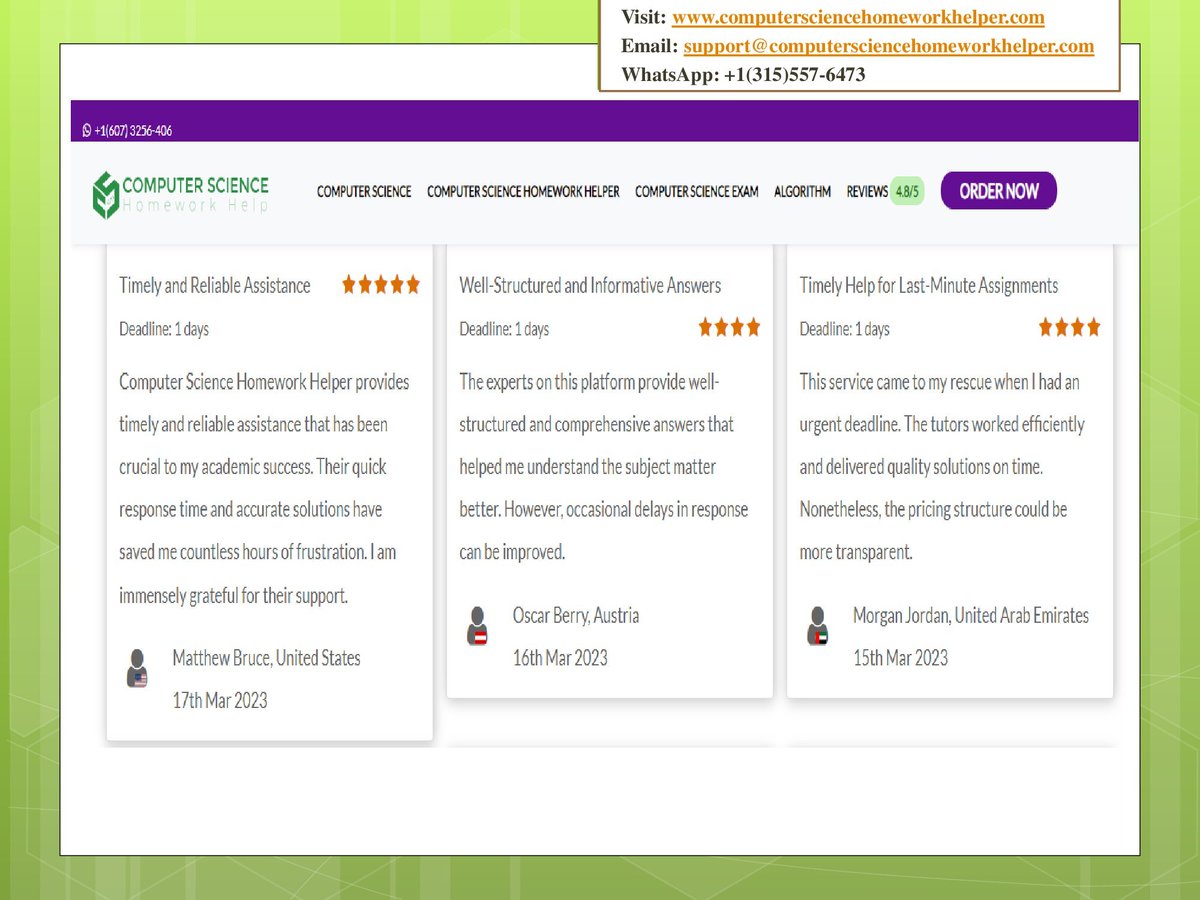This screenshot has width=1200, height=900.
Task: Click the date '16th Mar 2023'
Action: 560,658
